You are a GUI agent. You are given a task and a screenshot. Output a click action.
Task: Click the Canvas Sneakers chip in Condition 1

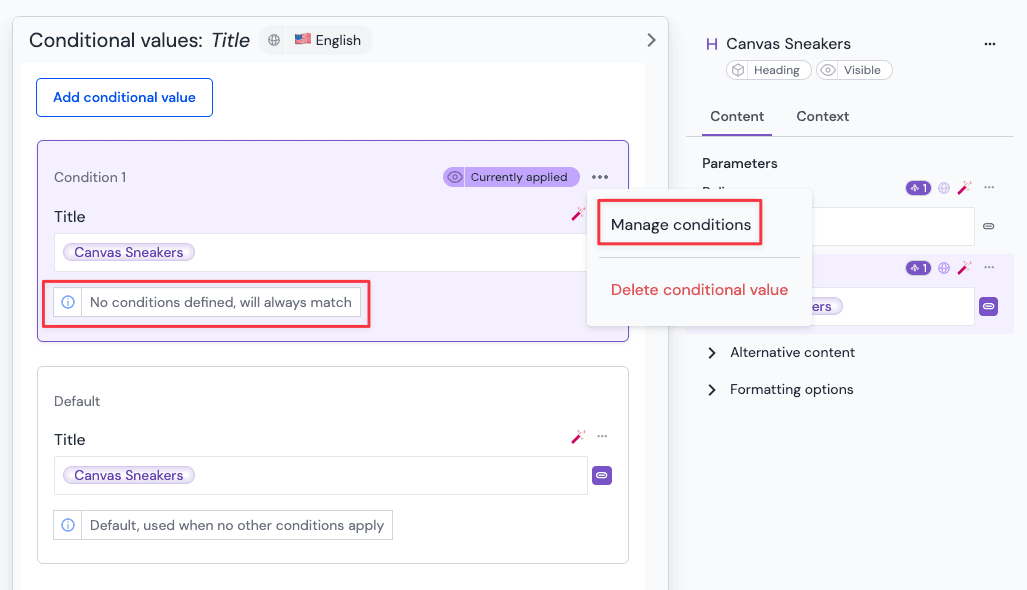128,252
